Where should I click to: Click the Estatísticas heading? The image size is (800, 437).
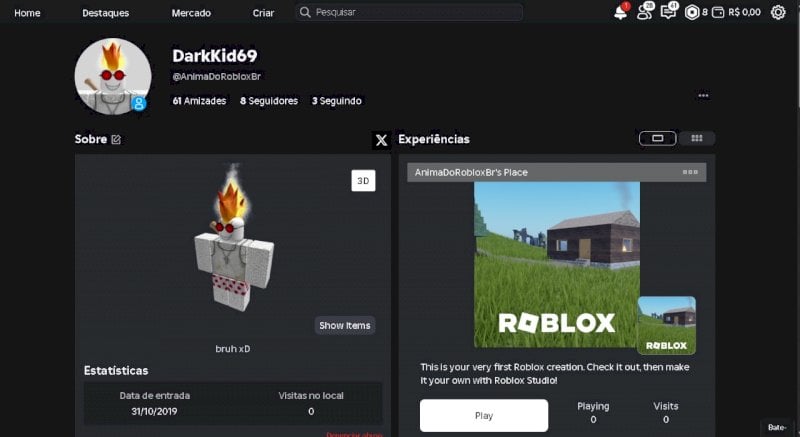coord(116,371)
